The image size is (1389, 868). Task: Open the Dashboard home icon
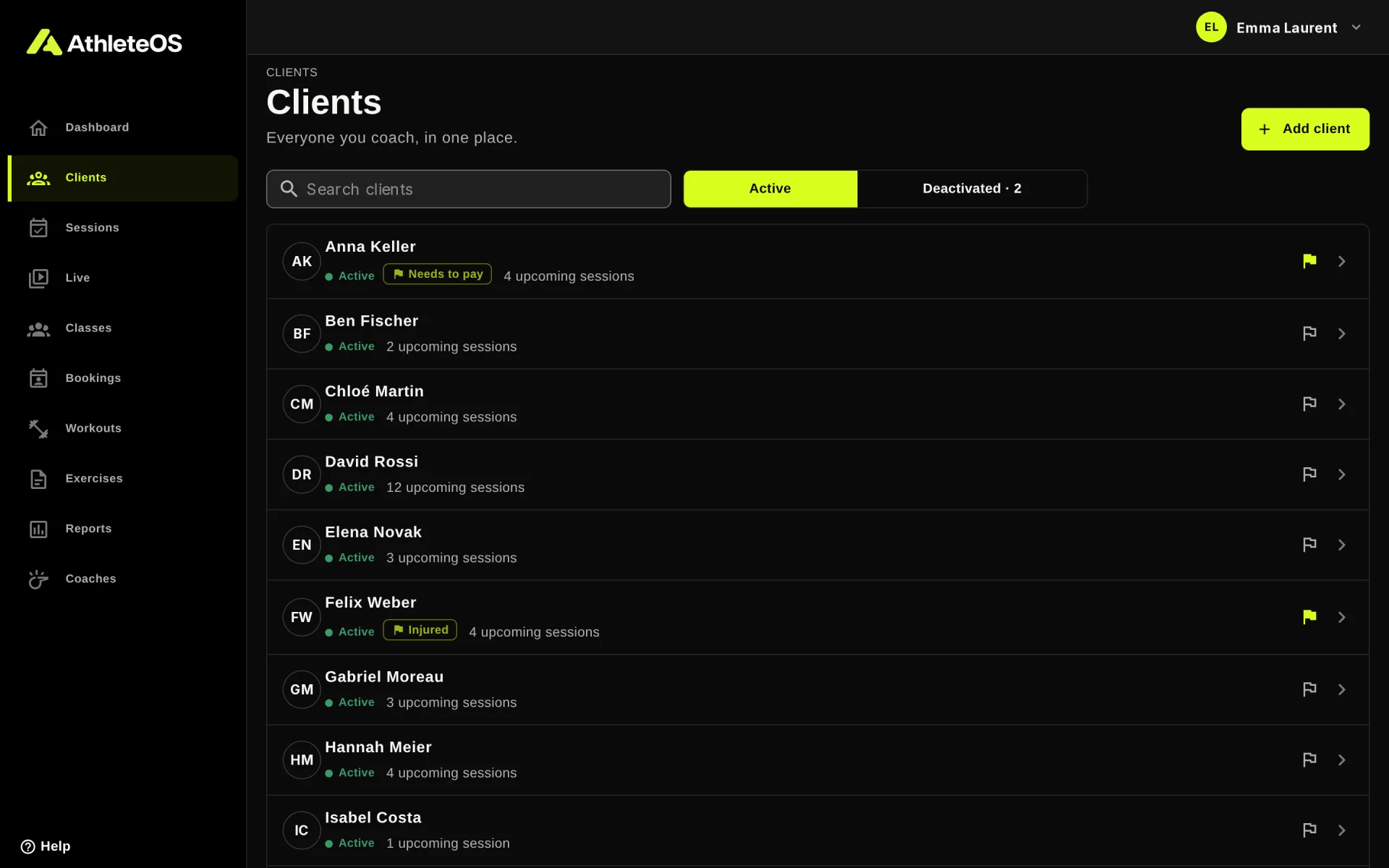[38, 128]
